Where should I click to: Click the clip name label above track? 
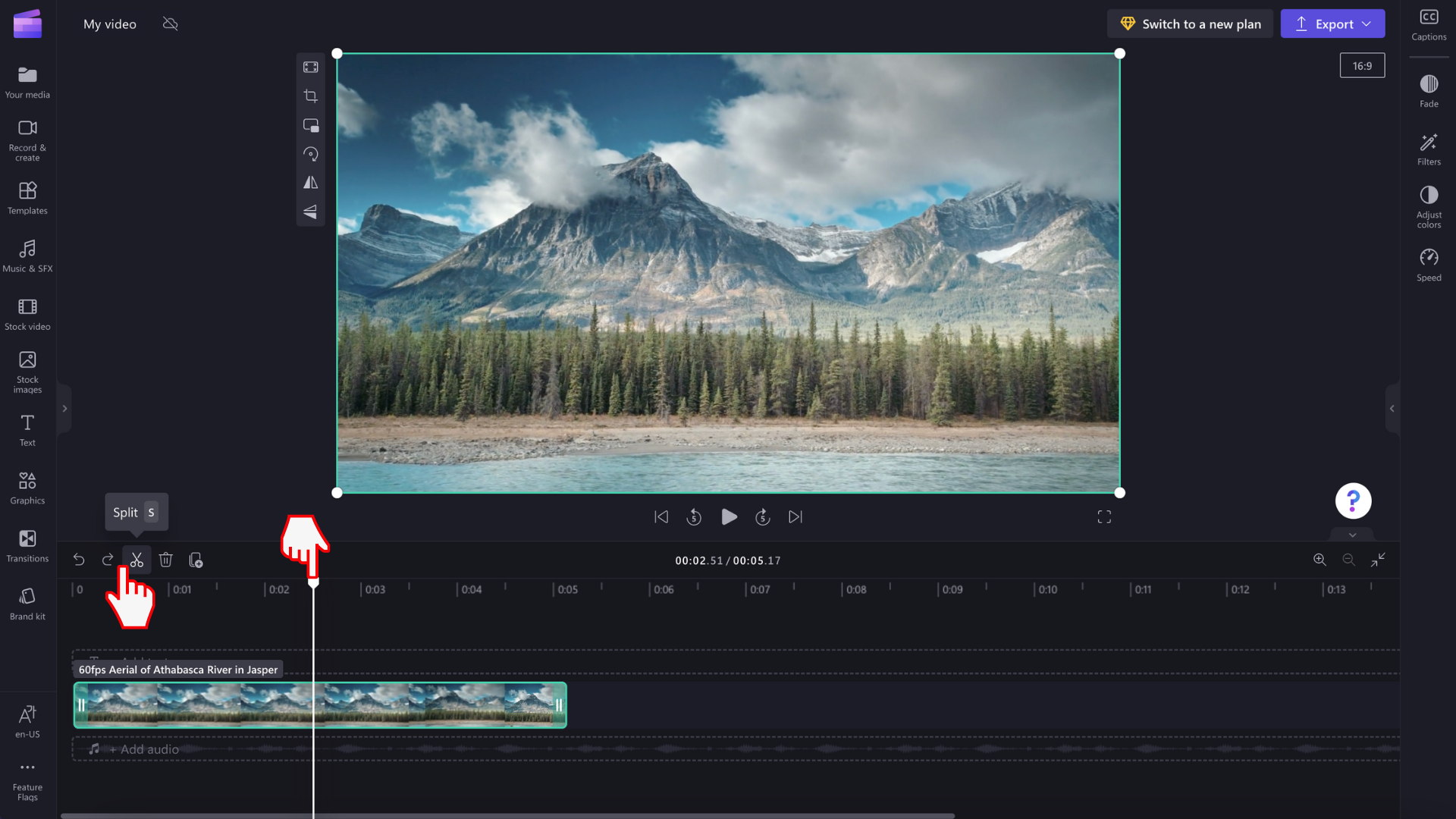point(178,670)
